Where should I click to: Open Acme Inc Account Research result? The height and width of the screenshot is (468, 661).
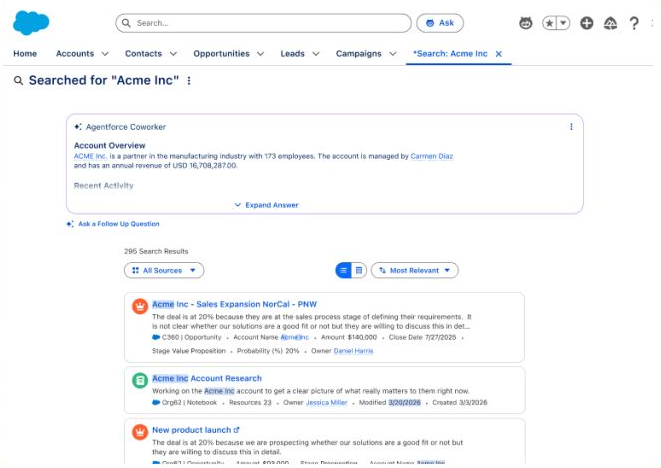tap(207, 378)
